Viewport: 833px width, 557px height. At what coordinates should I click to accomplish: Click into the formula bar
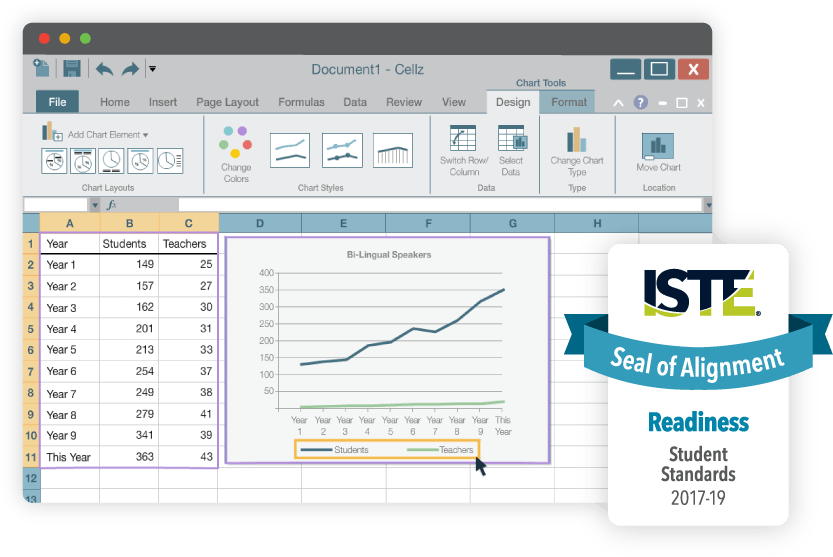coord(440,205)
